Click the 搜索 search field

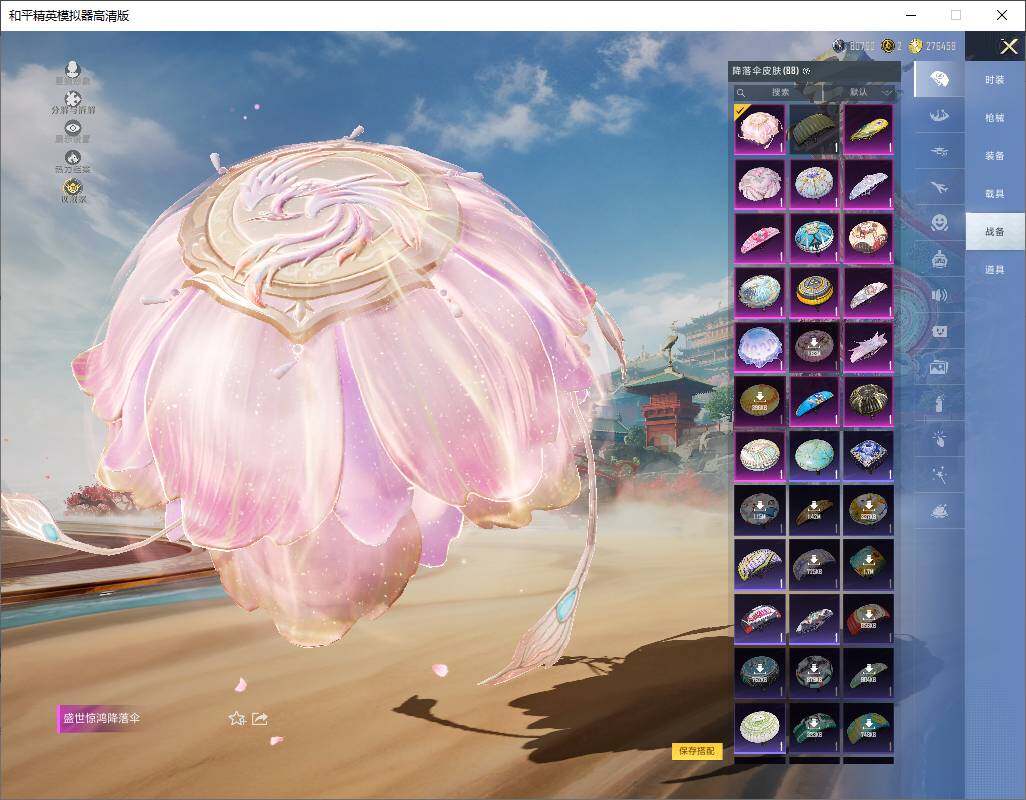[778, 92]
